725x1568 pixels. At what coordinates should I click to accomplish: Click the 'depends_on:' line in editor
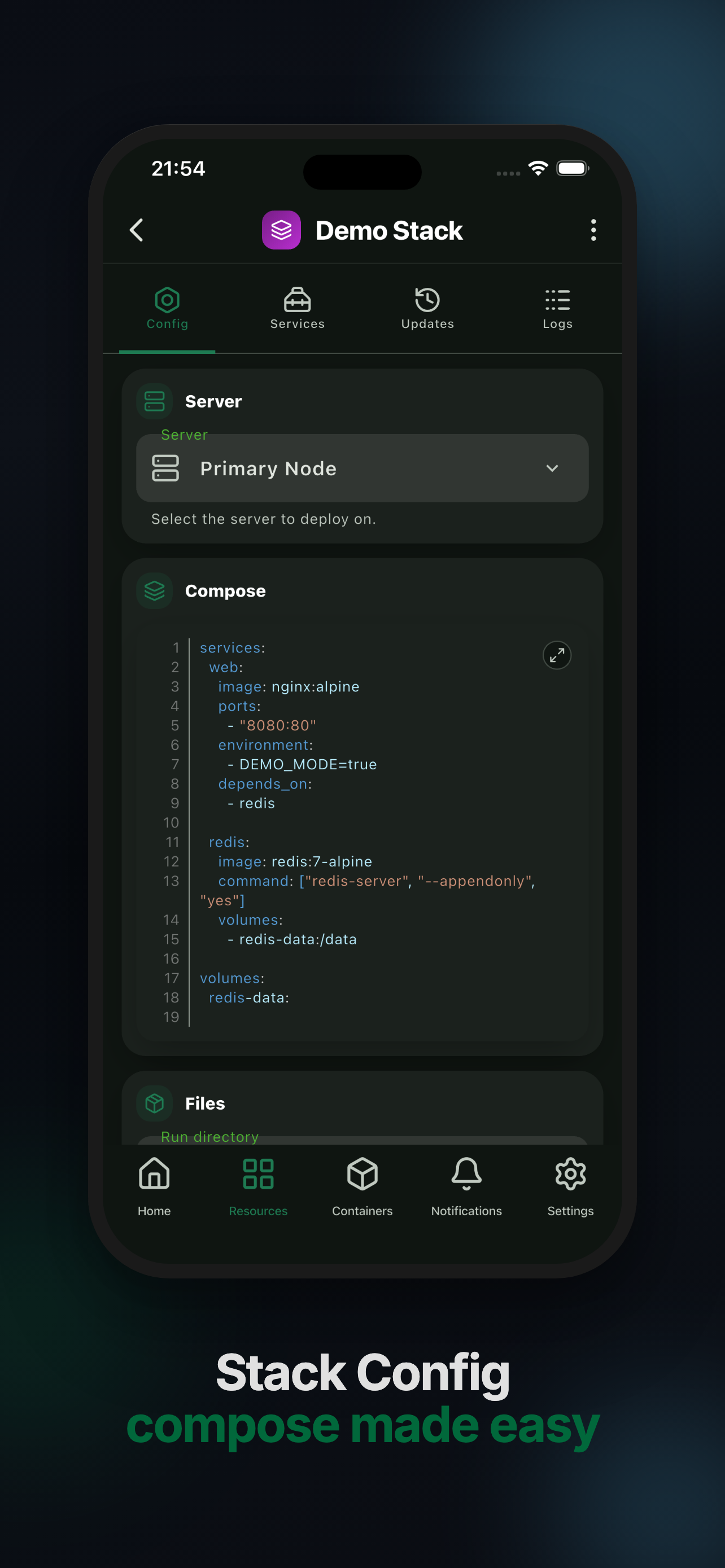click(x=265, y=784)
